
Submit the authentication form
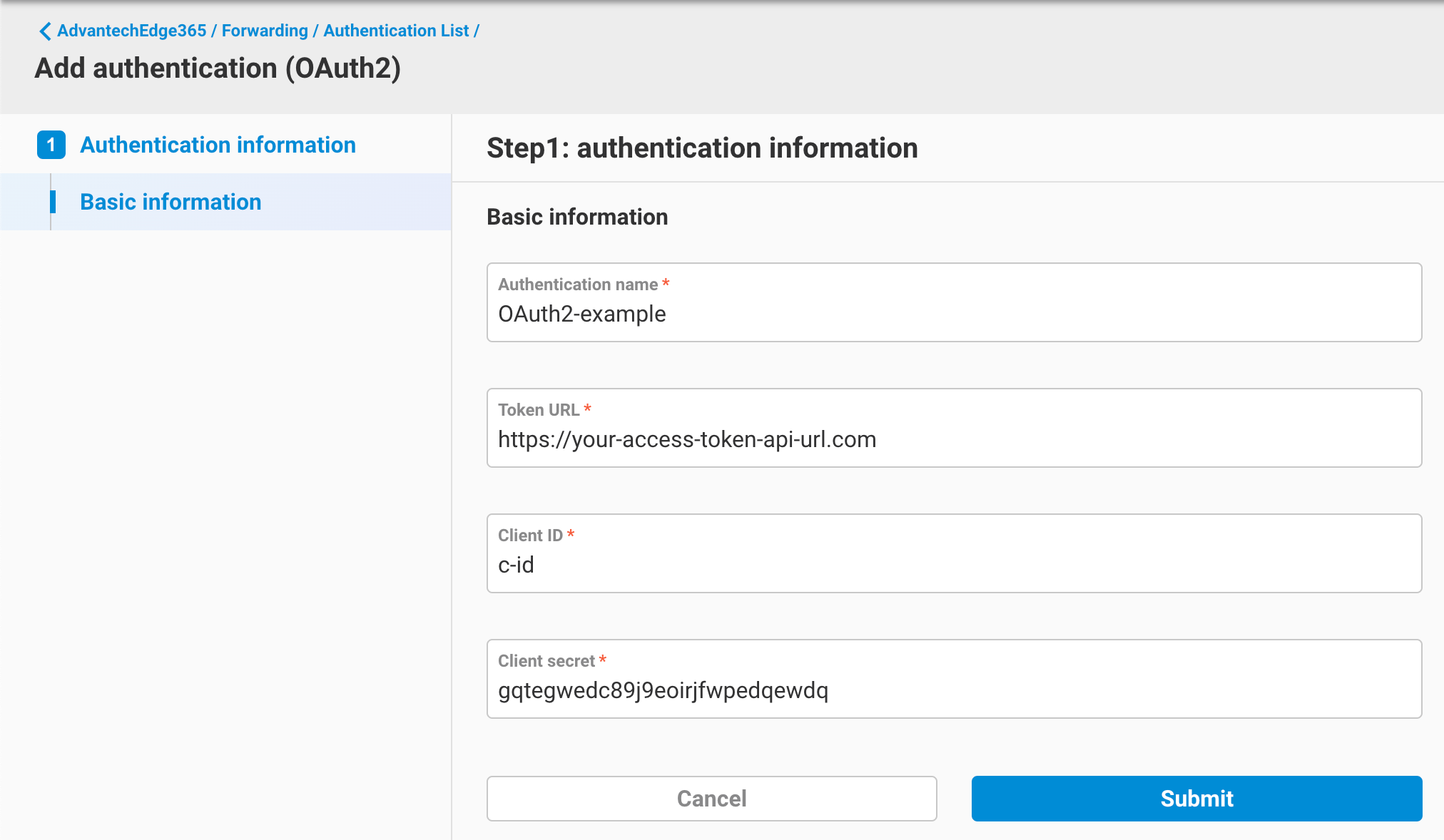[1196, 799]
